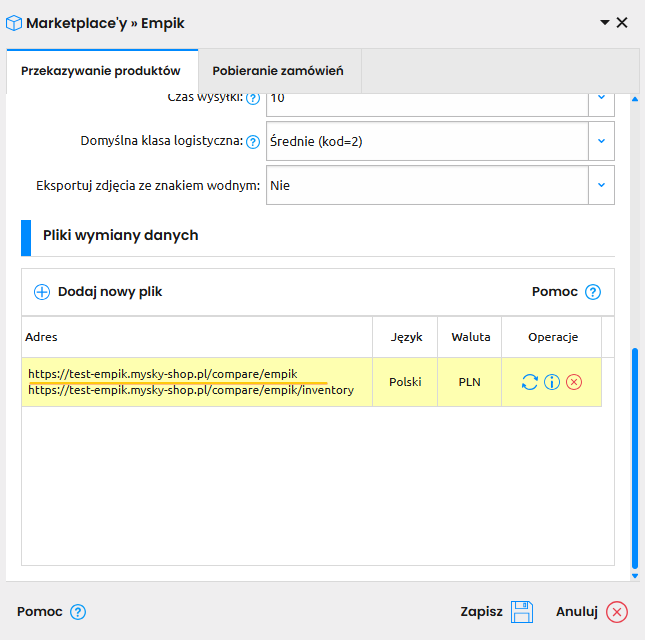This screenshot has height=640, width=645.
Task: Open the watermark photo export dropdown
Action: point(601,185)
